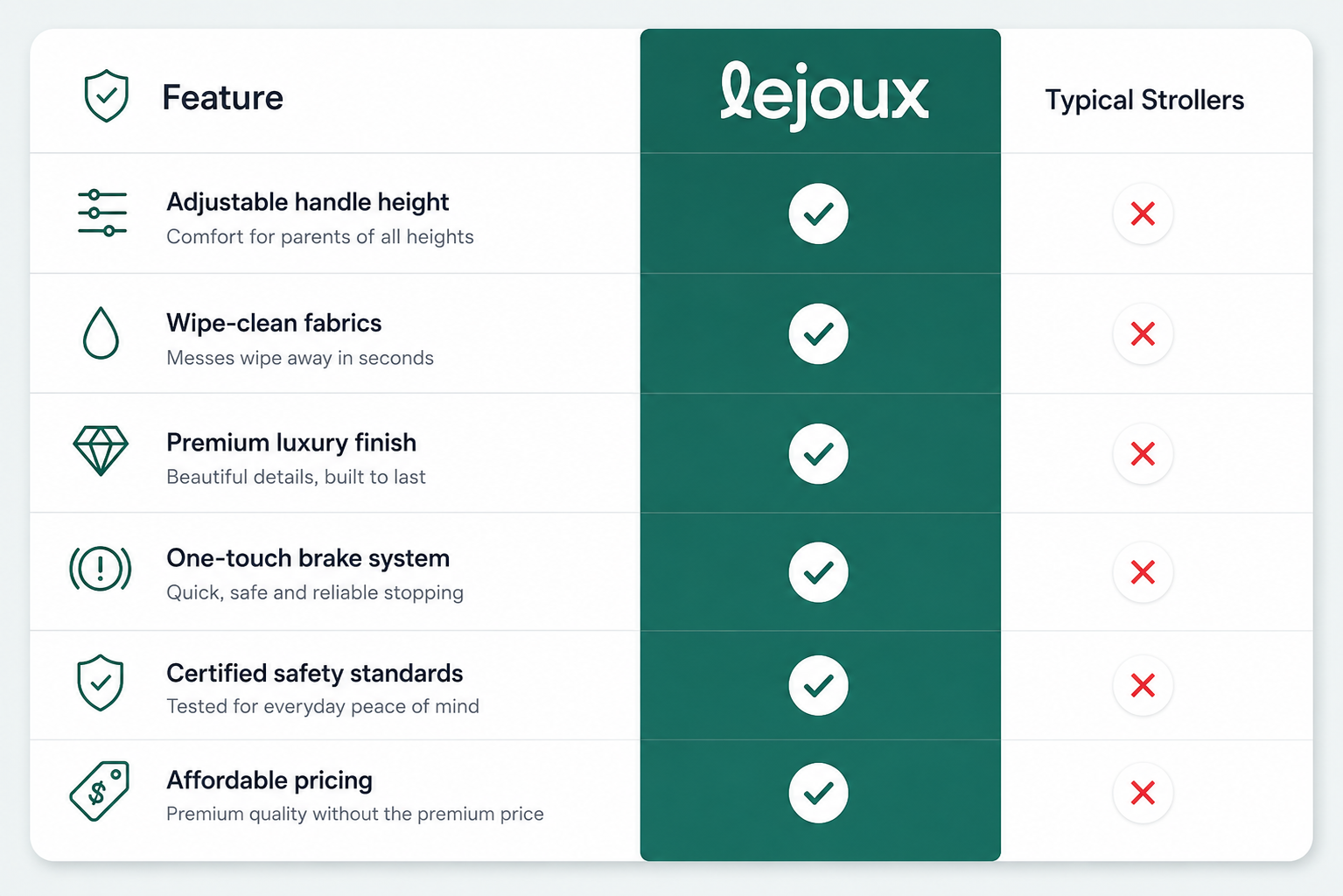Click red X for Wipe-clean fabrics row

pyautogui.click(x=1143, y=333)
